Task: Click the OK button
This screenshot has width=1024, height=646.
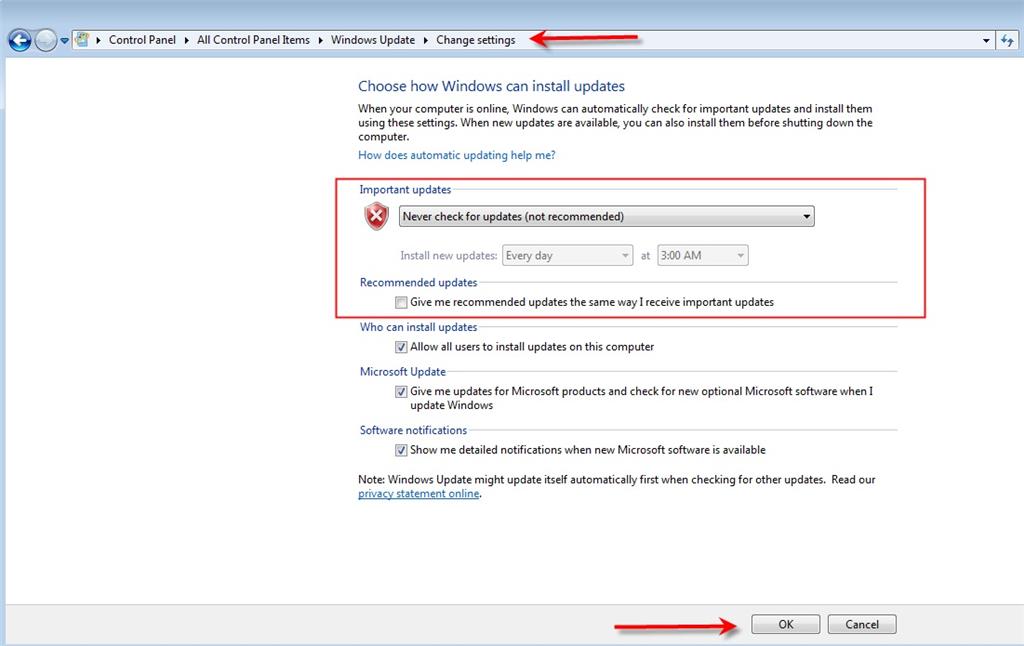Action: click(786, 624)
